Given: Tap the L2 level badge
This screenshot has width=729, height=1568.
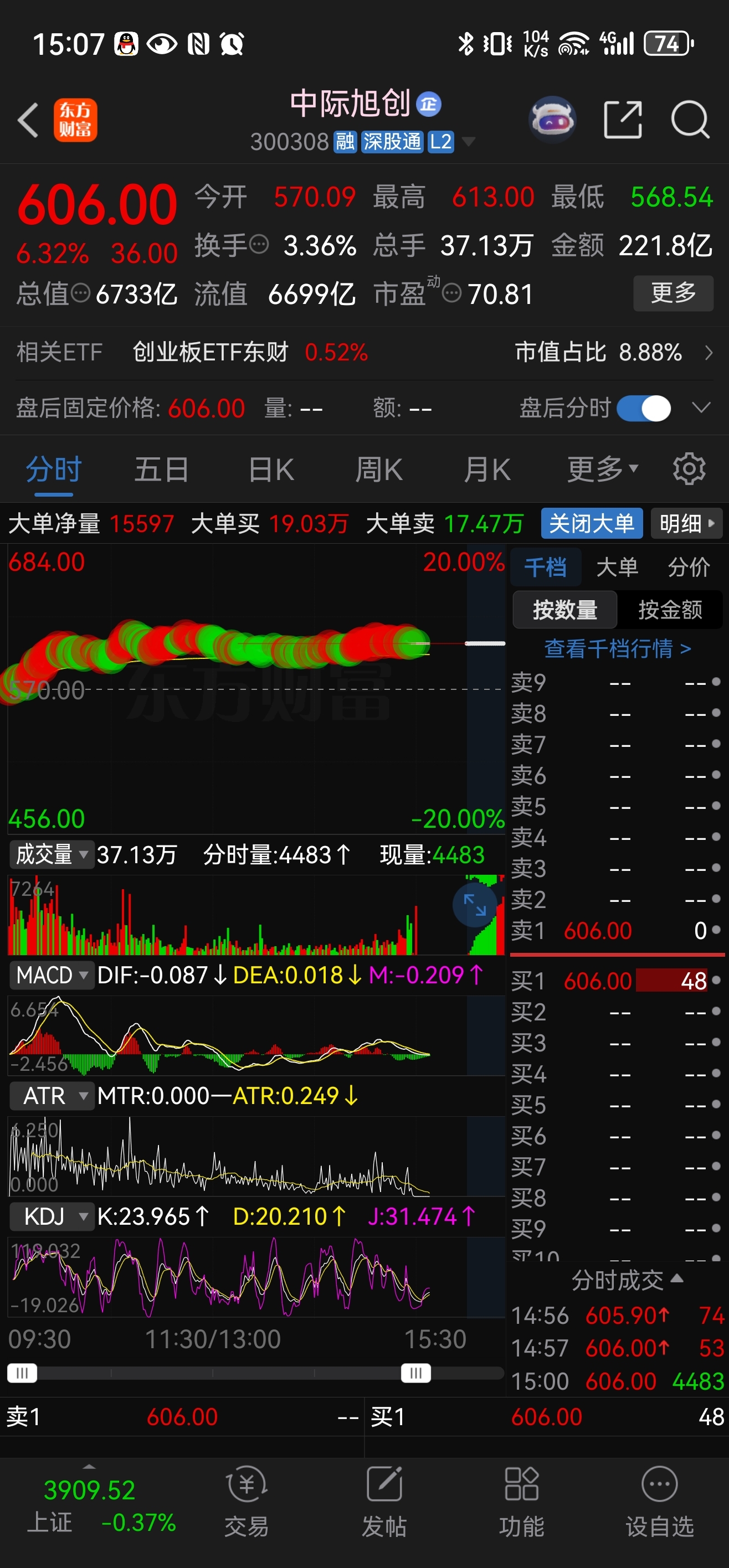Looking at the screenshot, I should pos(440,142).
